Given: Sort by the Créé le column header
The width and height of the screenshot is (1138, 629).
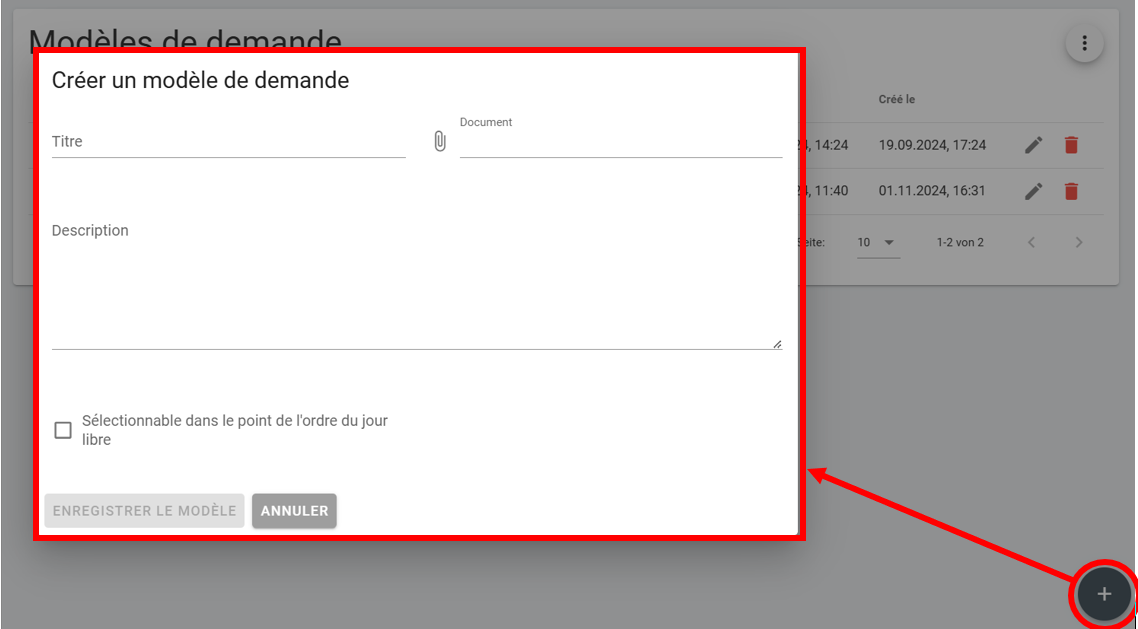Looking at the screenshot, I should (897, 100).
